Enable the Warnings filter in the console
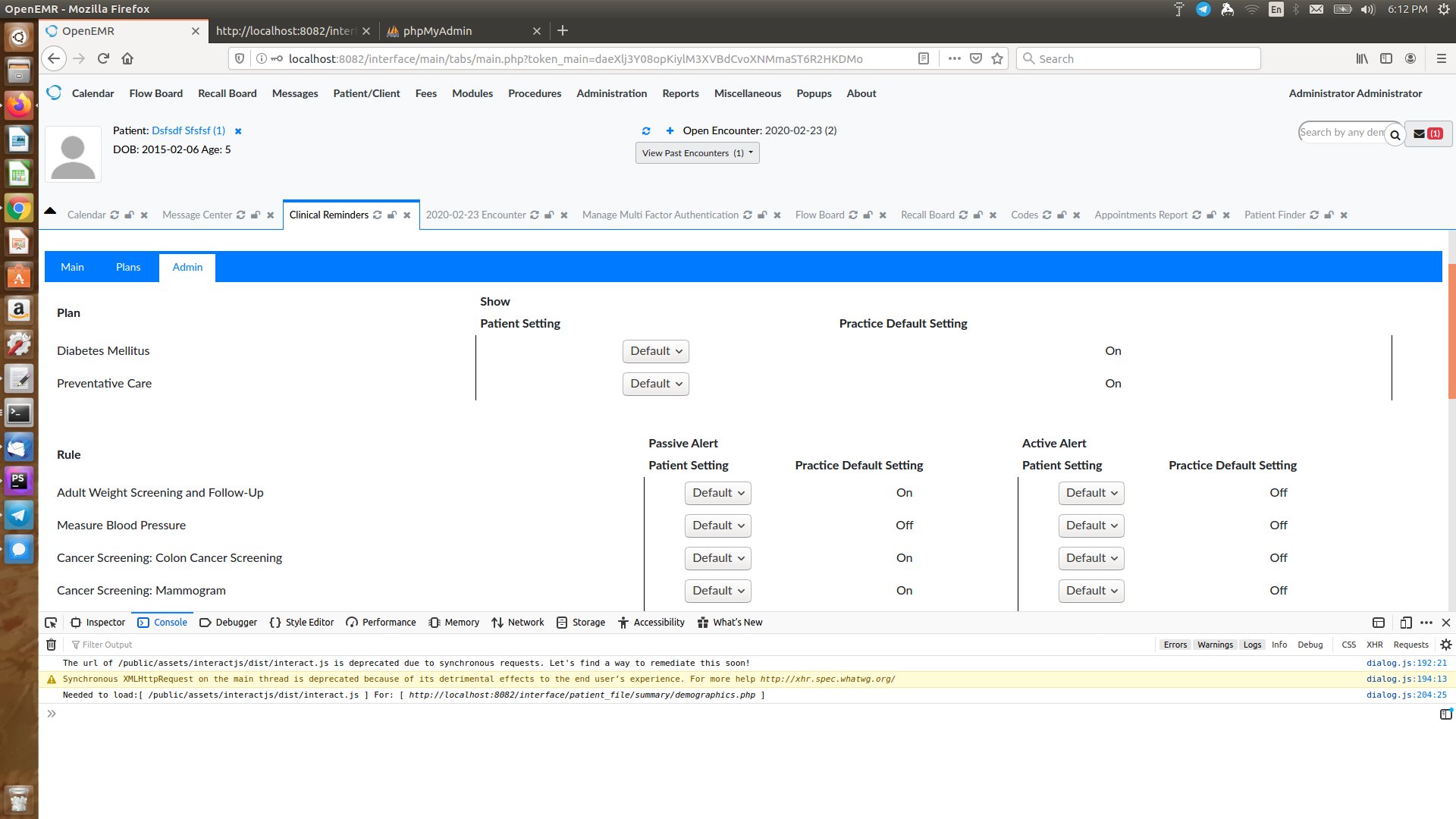 pyautogui.click(x=1214, y=644)
